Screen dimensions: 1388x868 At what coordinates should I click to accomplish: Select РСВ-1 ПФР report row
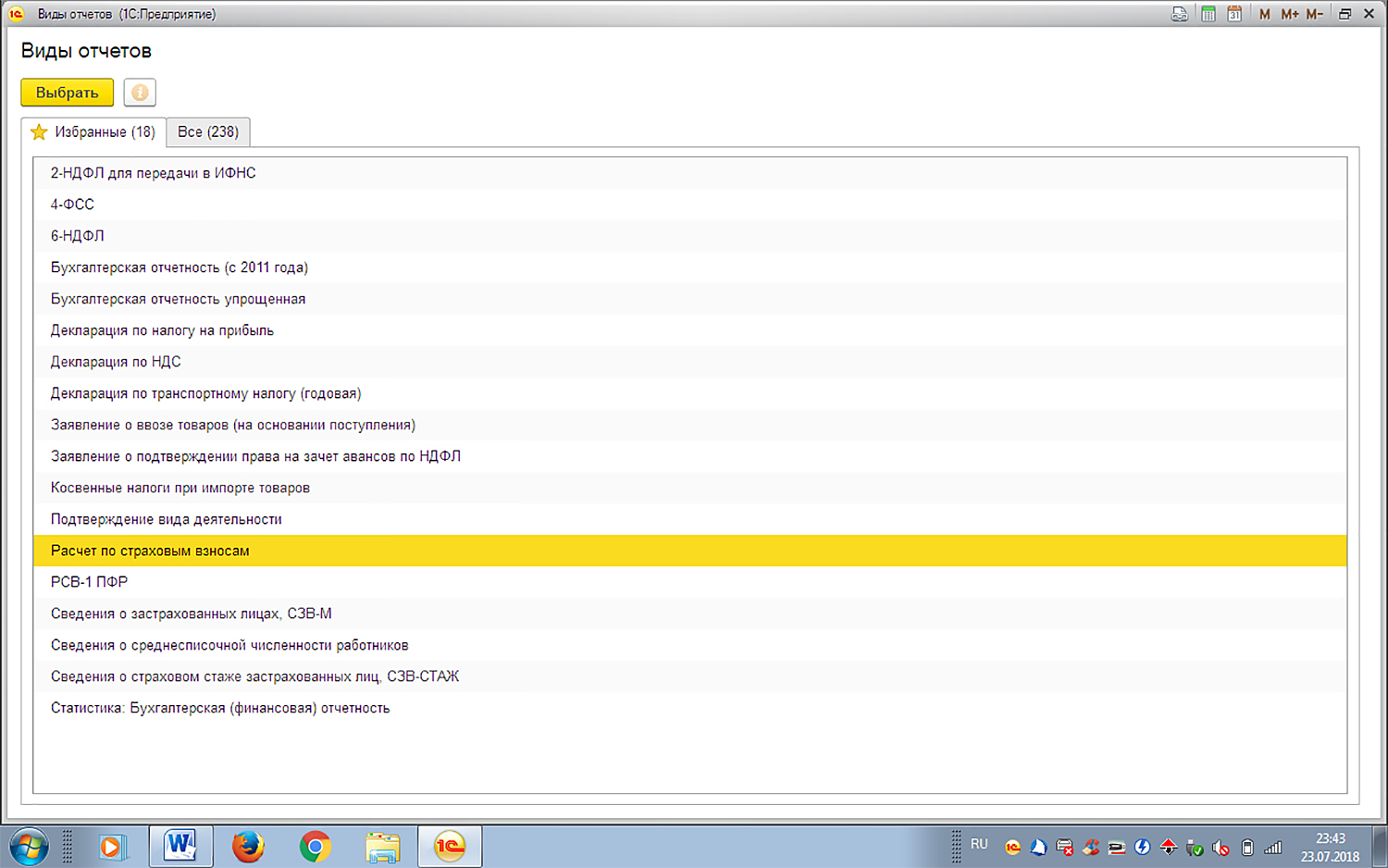[x=89, y=582]
